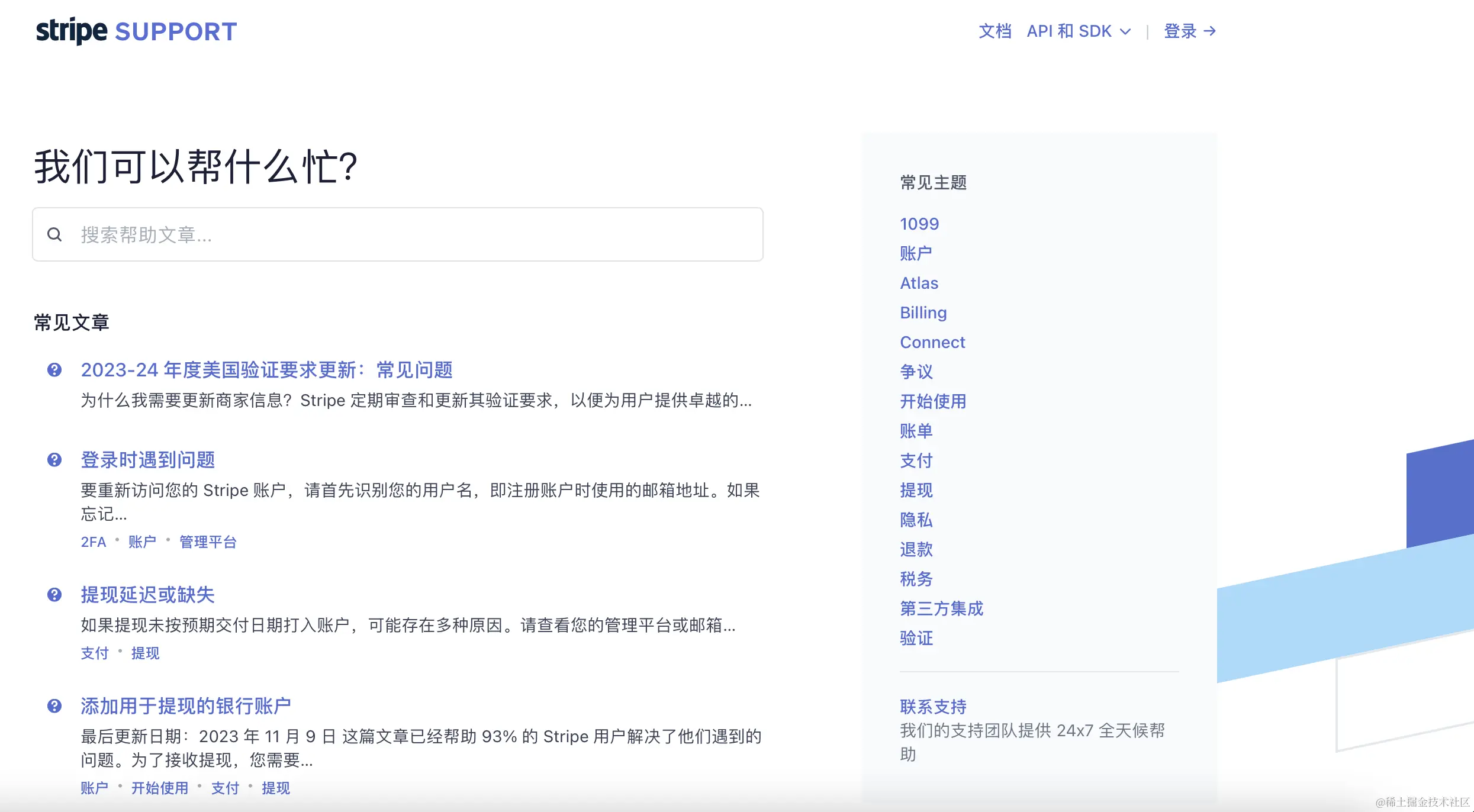1474x812 pixels.
Task: Click question icon beside 2023-24 年度美国验证 article
Action: tap(54, 370)
